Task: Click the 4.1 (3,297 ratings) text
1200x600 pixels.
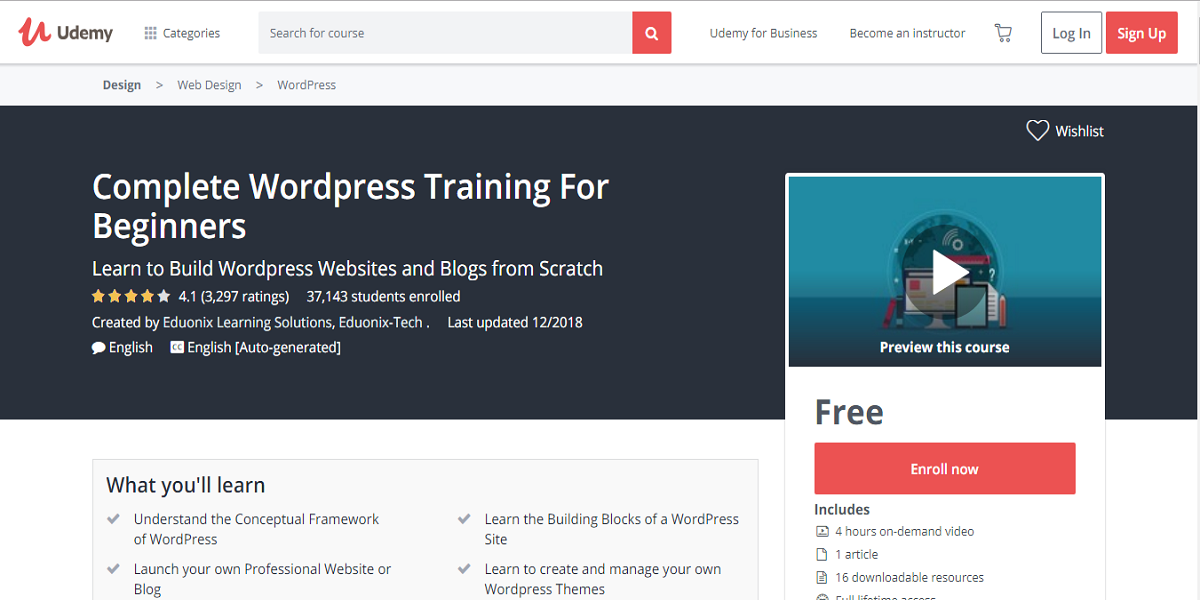Action: coord(234,296)
